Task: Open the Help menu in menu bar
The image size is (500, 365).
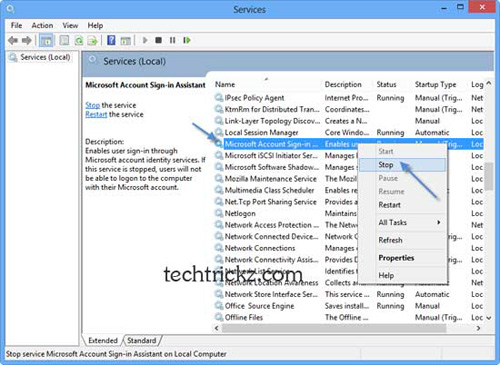Action: [95, 25]
